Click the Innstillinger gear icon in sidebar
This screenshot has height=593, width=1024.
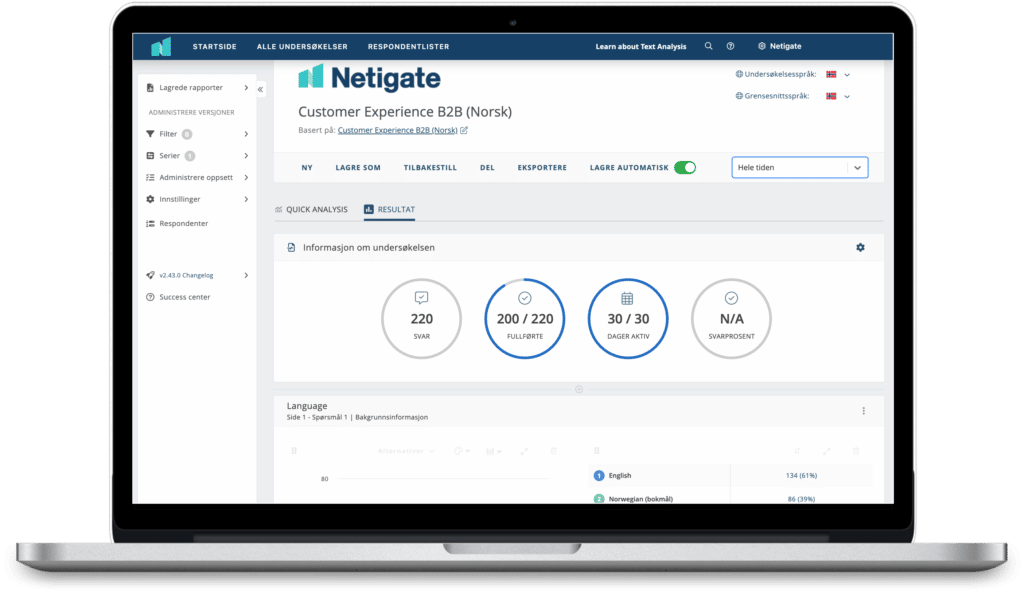pyautogui.click(x=150, y=199)
